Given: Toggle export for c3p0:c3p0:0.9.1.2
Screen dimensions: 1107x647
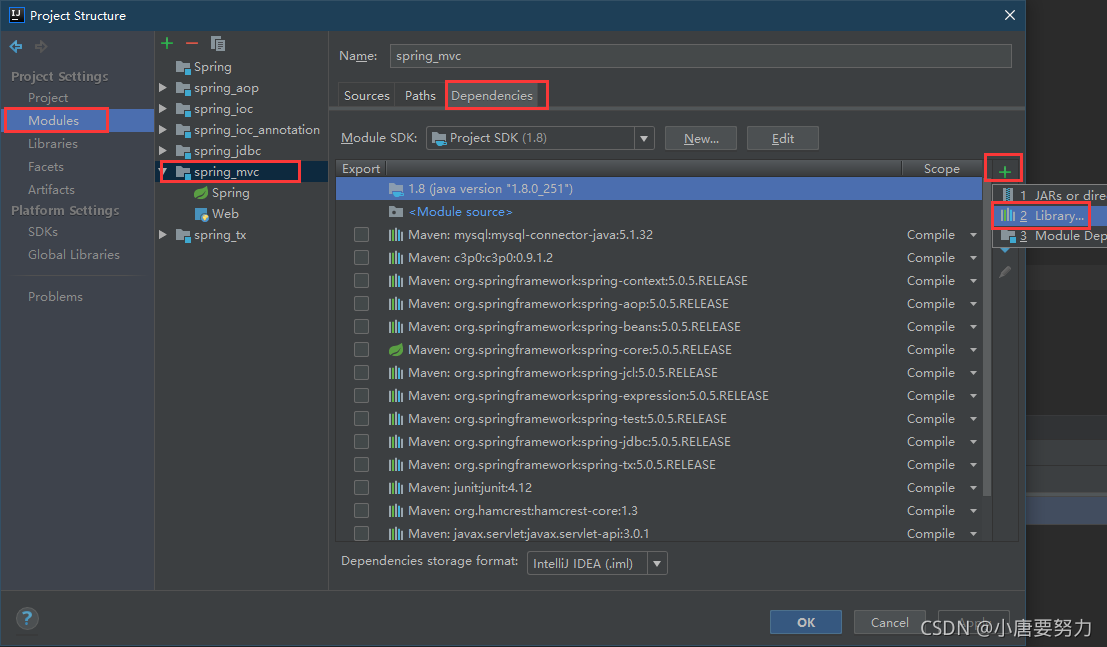Looking at the screenshot, I should 361,258.
